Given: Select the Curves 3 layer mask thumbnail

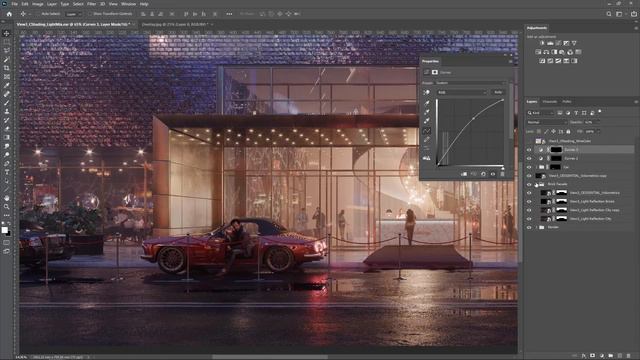Looking at the screenshot, I should coord(556,150).
